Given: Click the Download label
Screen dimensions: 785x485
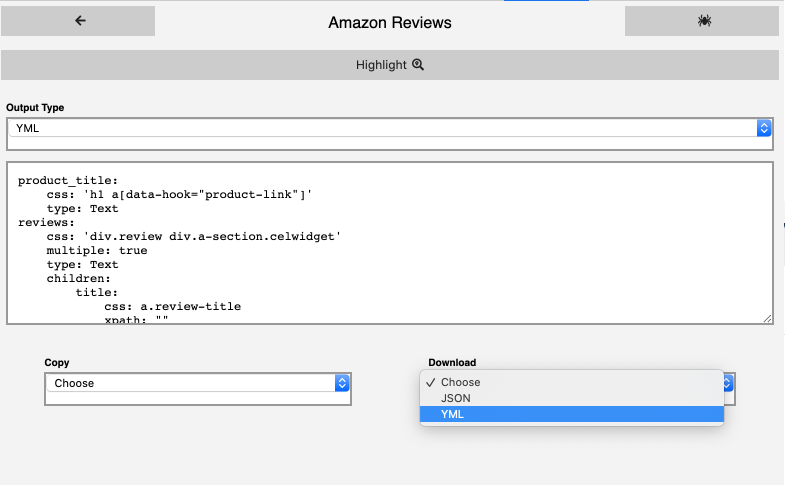Looking at the screenshot, I should pyautogui.click(x=452, y=362).
